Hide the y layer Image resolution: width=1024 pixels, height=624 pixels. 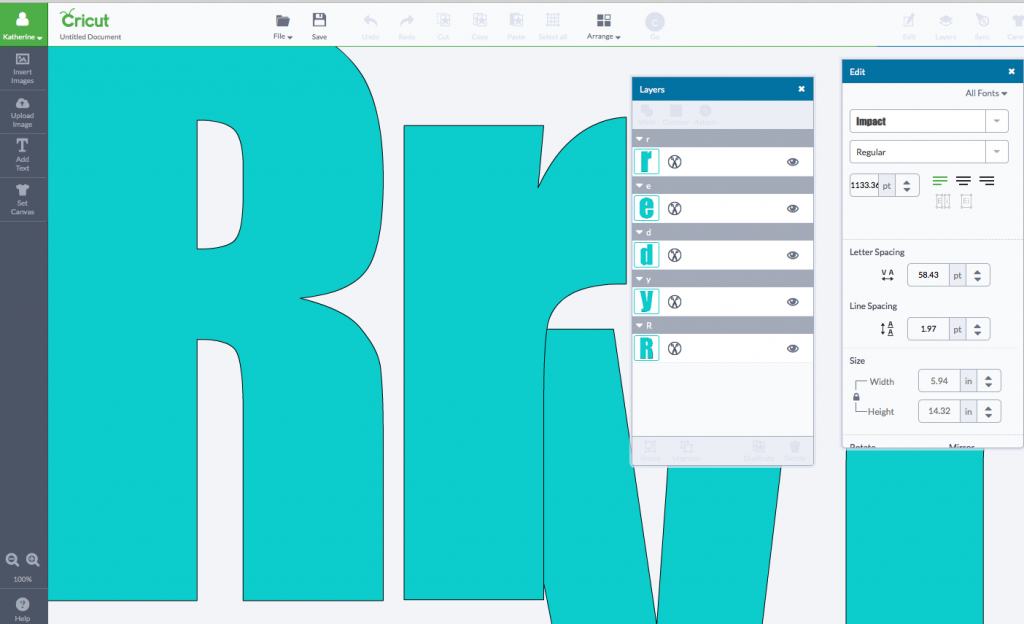pyautogui.click(x=793, y=302)
